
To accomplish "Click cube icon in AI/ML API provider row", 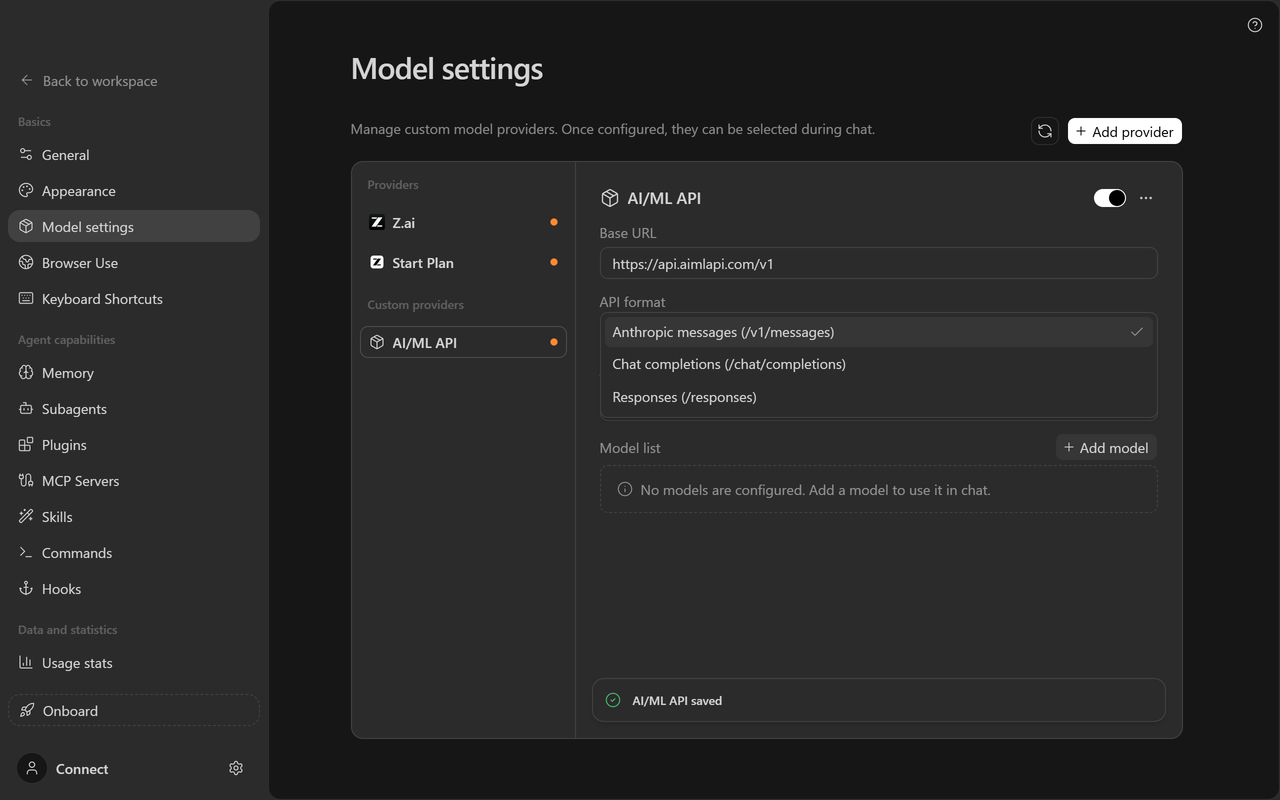I will (377, 342).
